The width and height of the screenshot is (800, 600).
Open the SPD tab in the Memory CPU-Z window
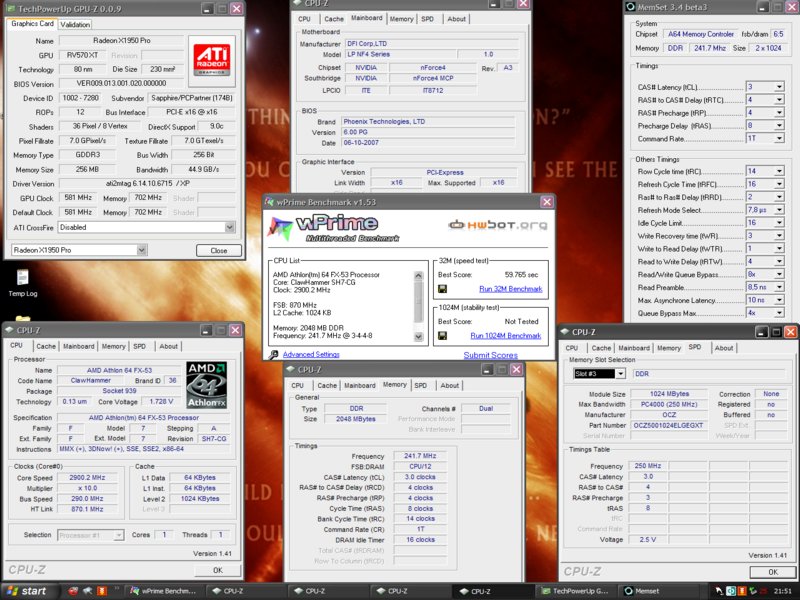[x=420, y=386]
